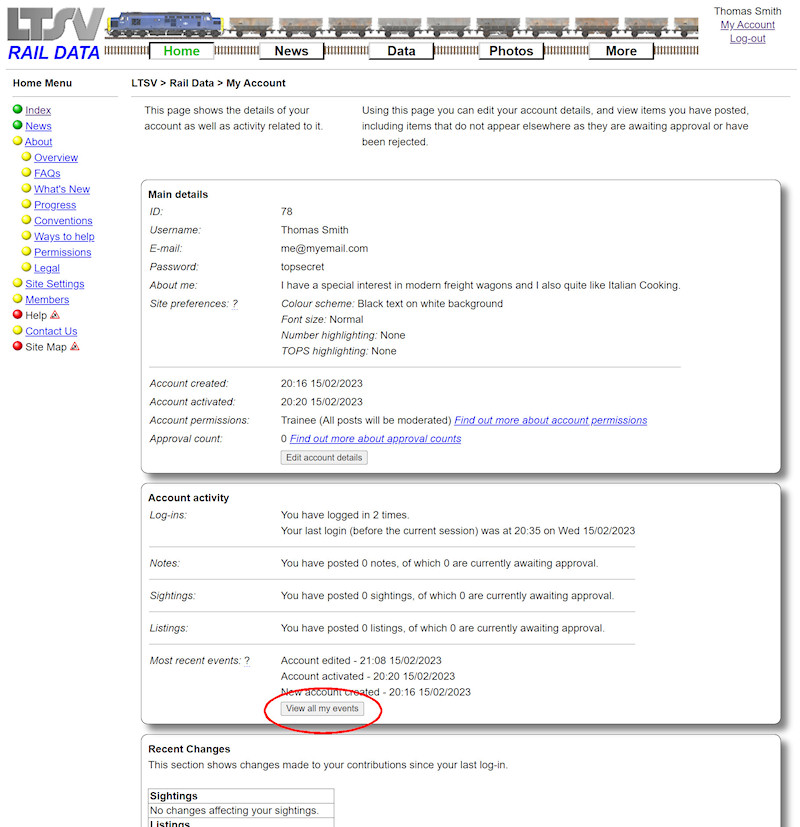Click the yellow bullet icon beside Site Settings
Viewport: 800px width, 827px height.
pos(17,283)
